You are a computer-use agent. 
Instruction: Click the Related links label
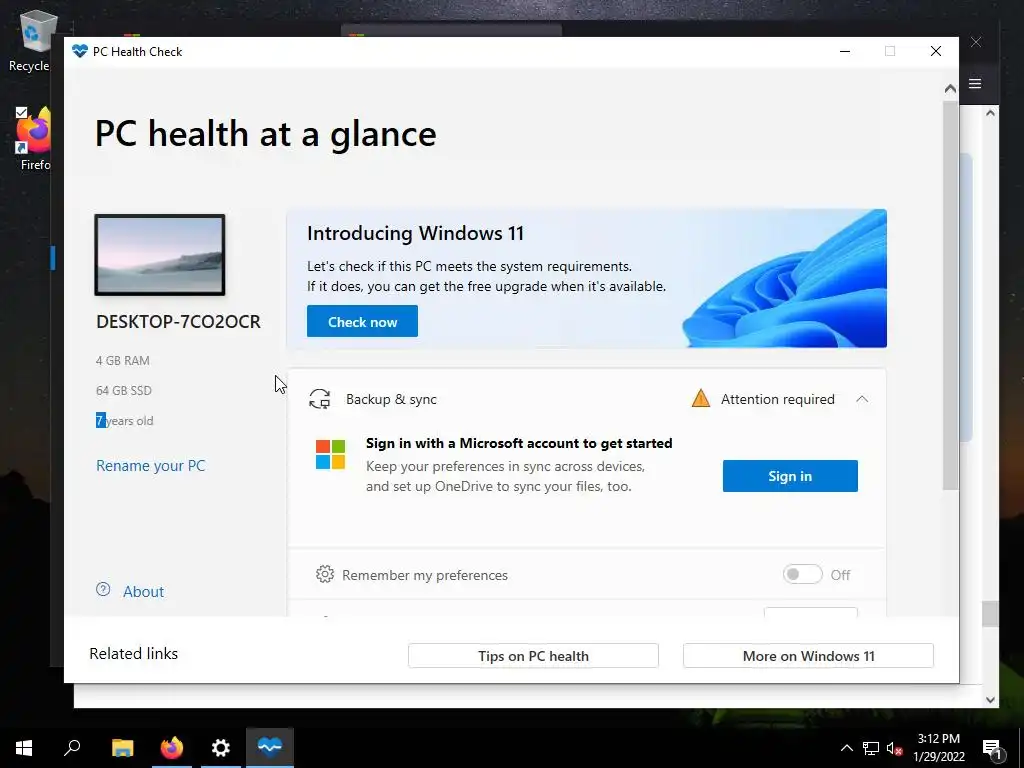pos(134,654)
